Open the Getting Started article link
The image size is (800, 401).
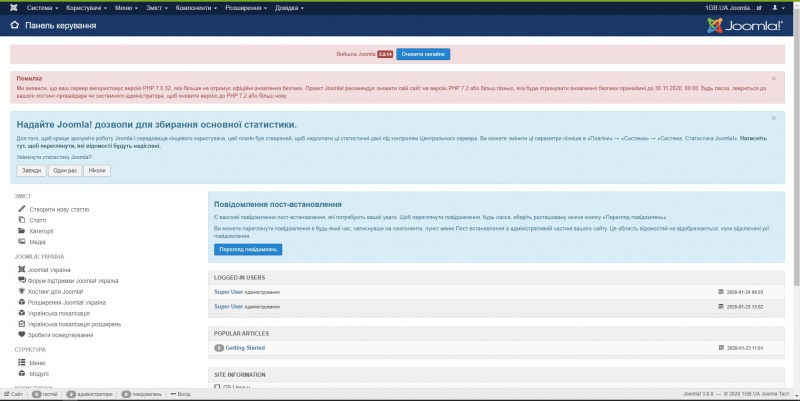245,348
